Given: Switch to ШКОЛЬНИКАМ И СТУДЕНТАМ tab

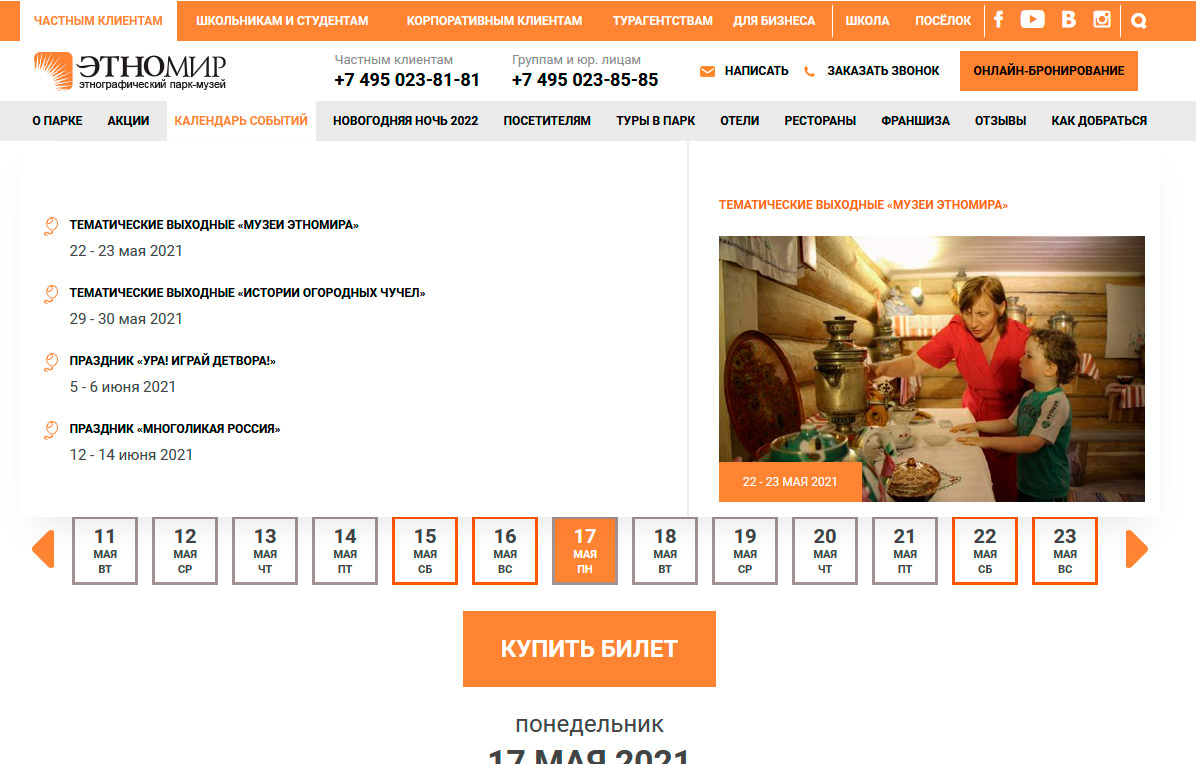Looking at the screenshot, I should (x=281, y=21).
